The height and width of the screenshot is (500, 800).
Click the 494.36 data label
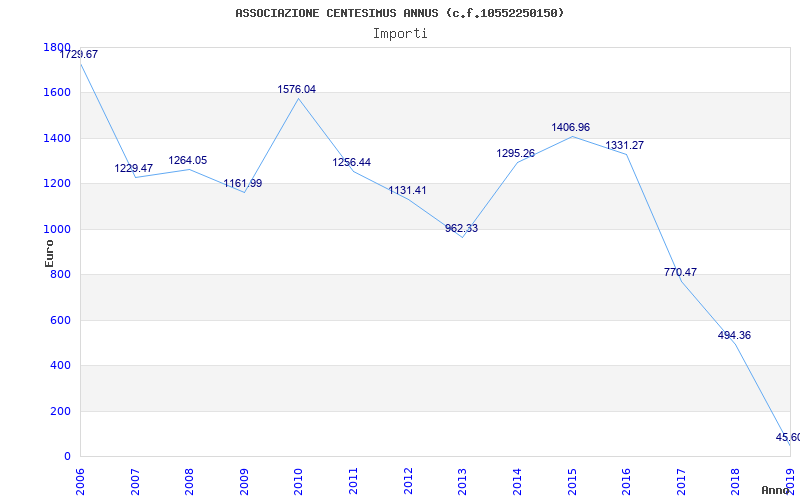click(x=734, y=335)
